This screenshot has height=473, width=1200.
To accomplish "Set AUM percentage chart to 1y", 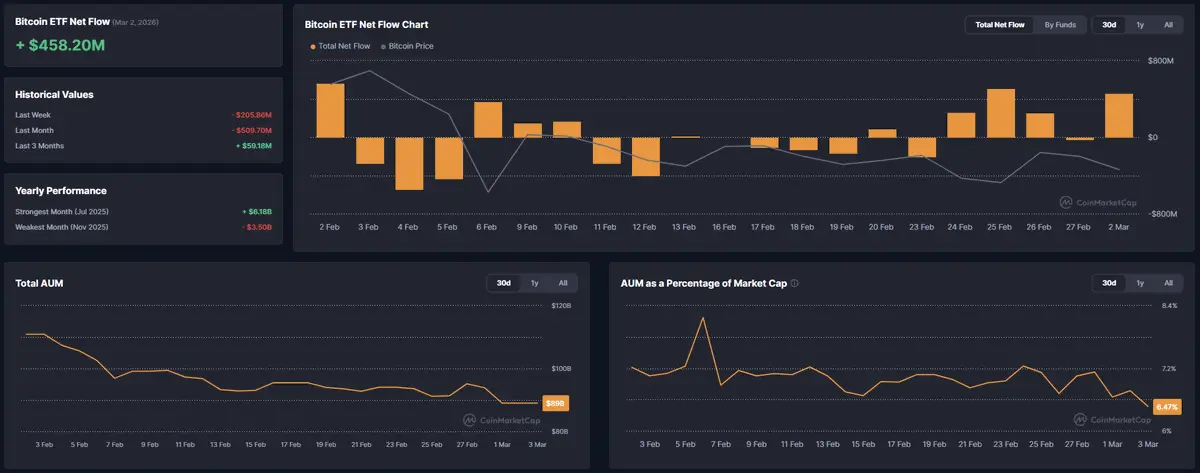I will [x=1140, y=283].
